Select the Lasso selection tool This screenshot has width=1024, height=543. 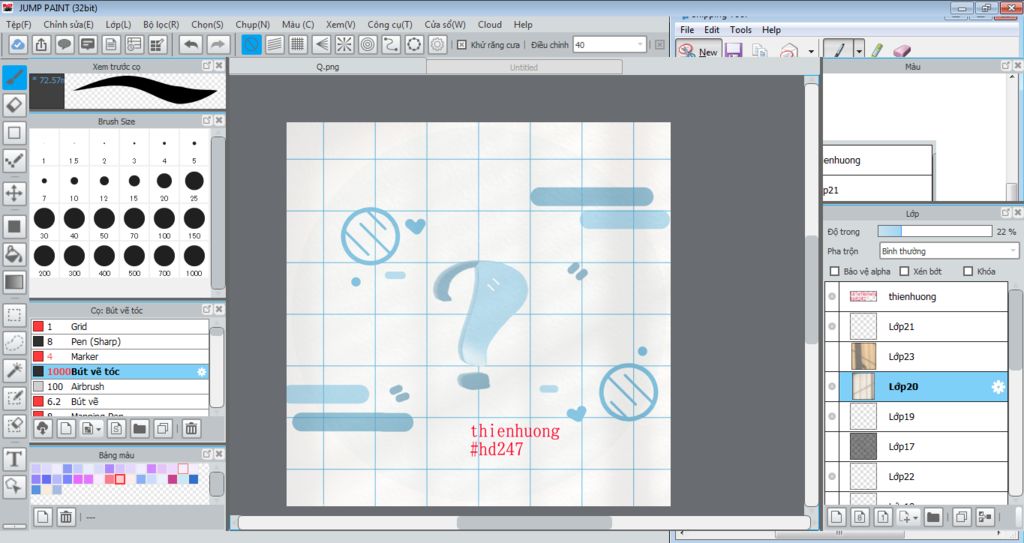(x=14, y=342)
